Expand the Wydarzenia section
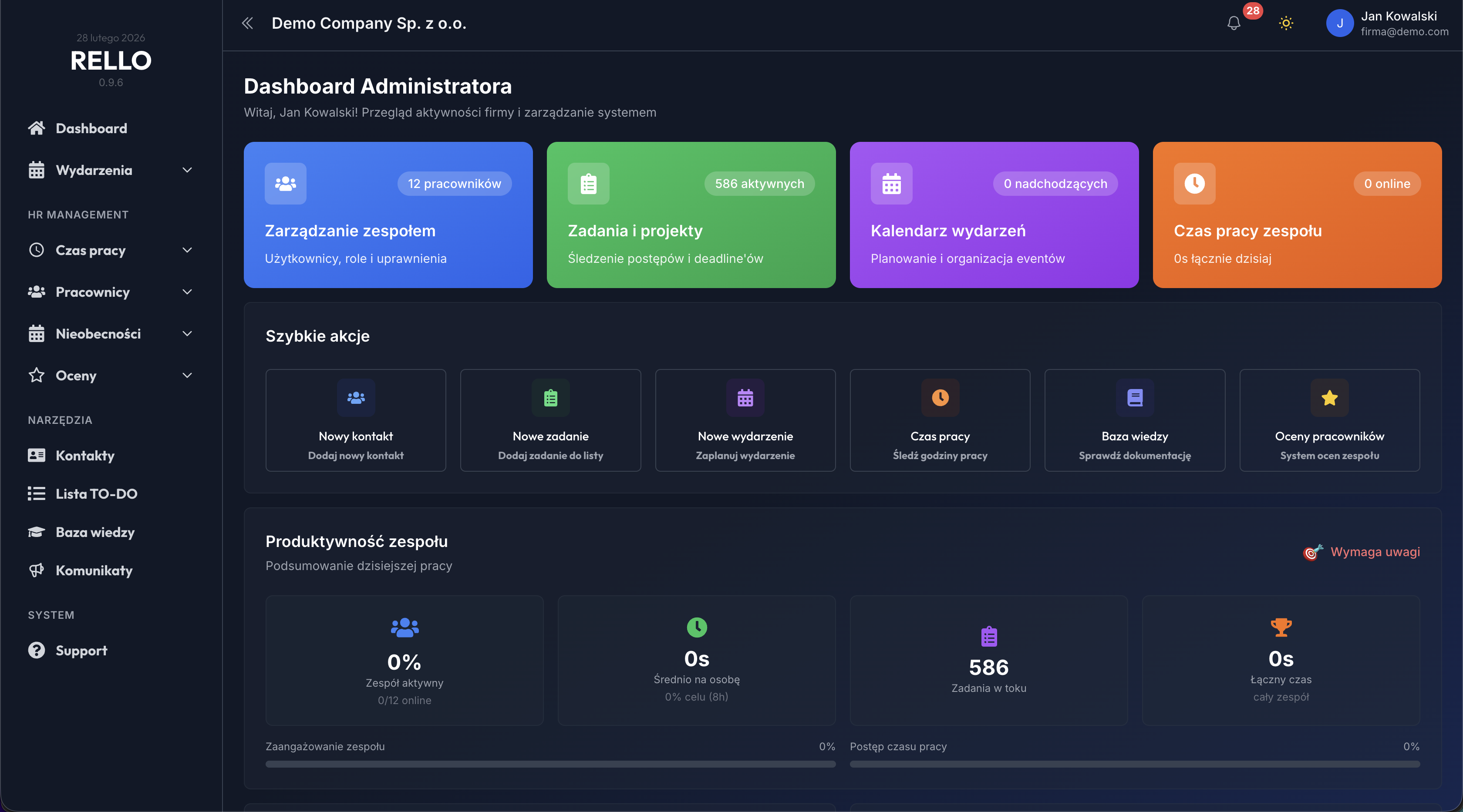 187,170
